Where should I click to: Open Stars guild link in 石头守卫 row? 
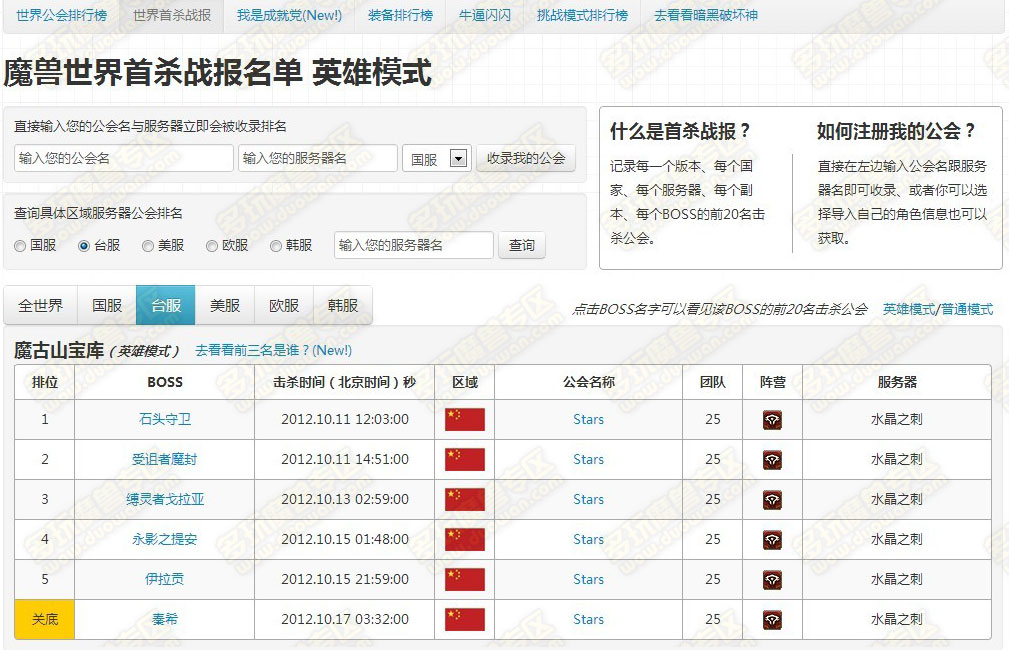tap(588, 420)
